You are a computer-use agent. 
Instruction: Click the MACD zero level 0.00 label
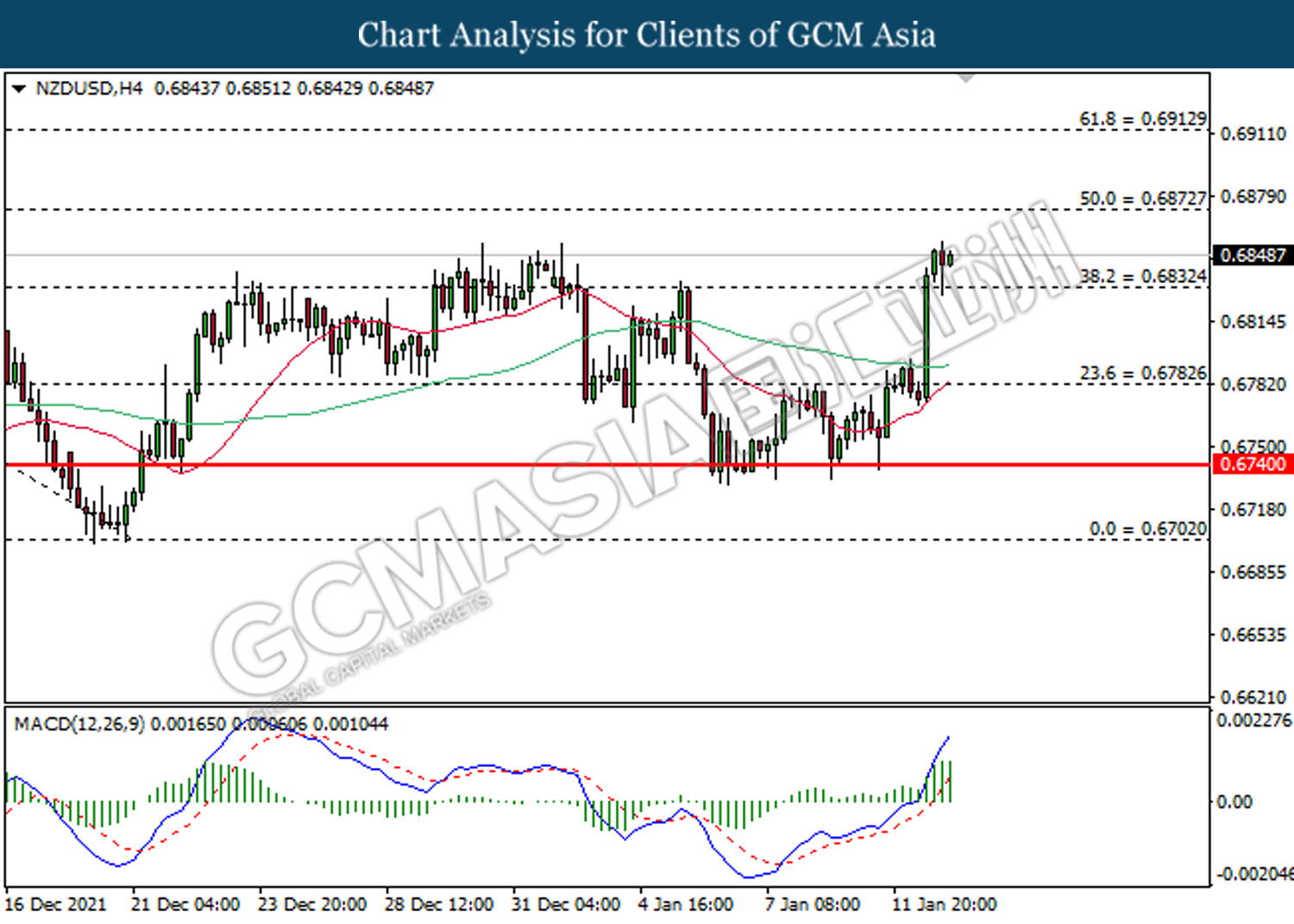click(1234, 802)
